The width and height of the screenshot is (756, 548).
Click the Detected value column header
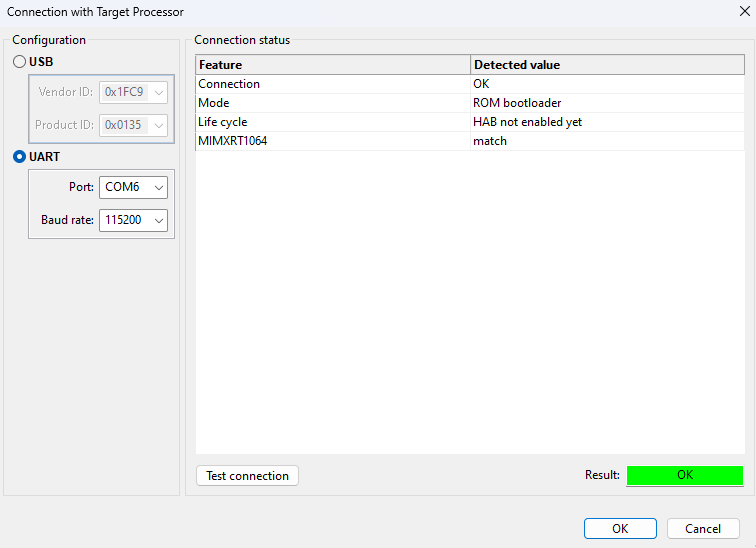[x=607, y=65]
